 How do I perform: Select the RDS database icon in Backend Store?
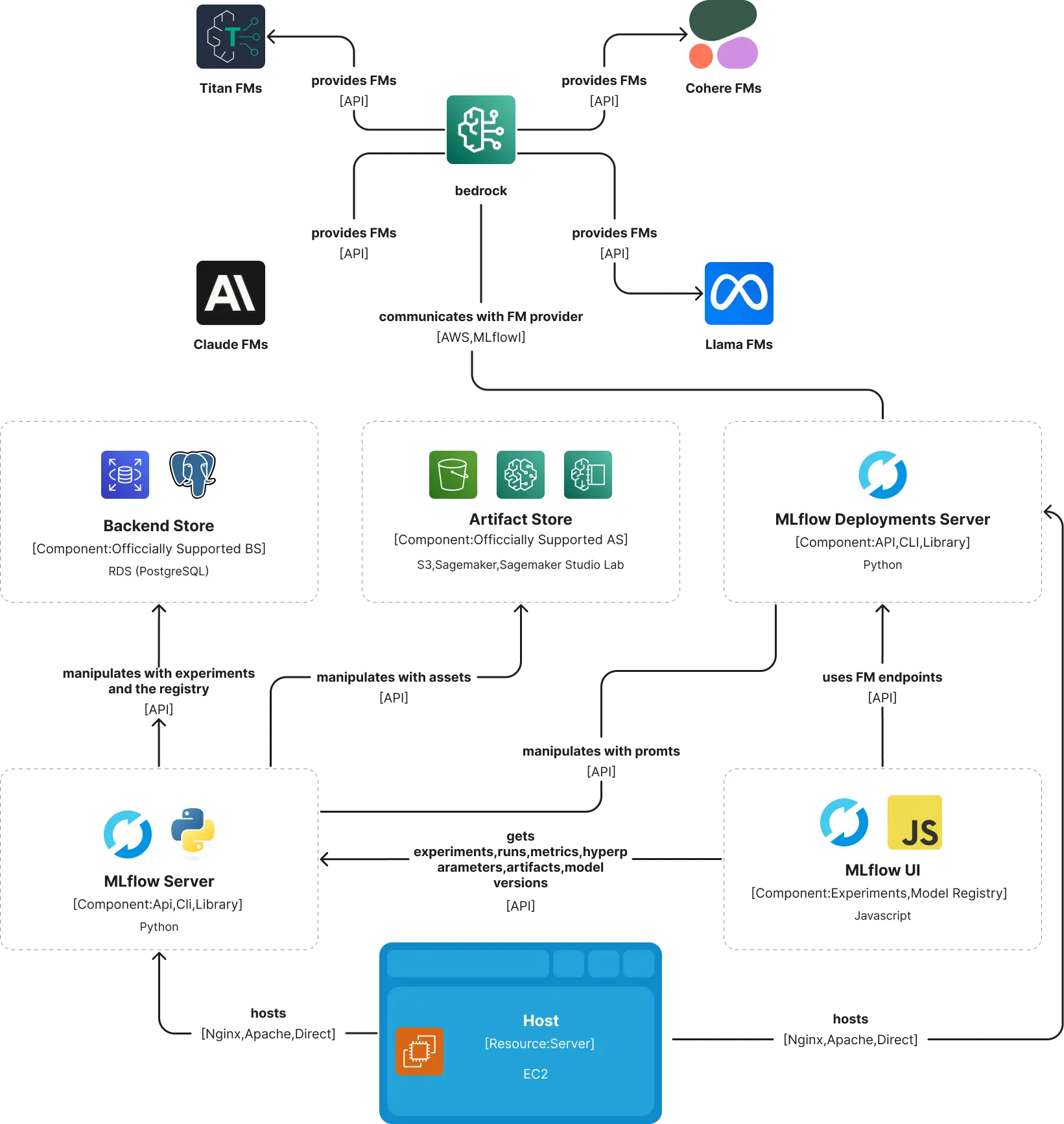click(125, 475)
